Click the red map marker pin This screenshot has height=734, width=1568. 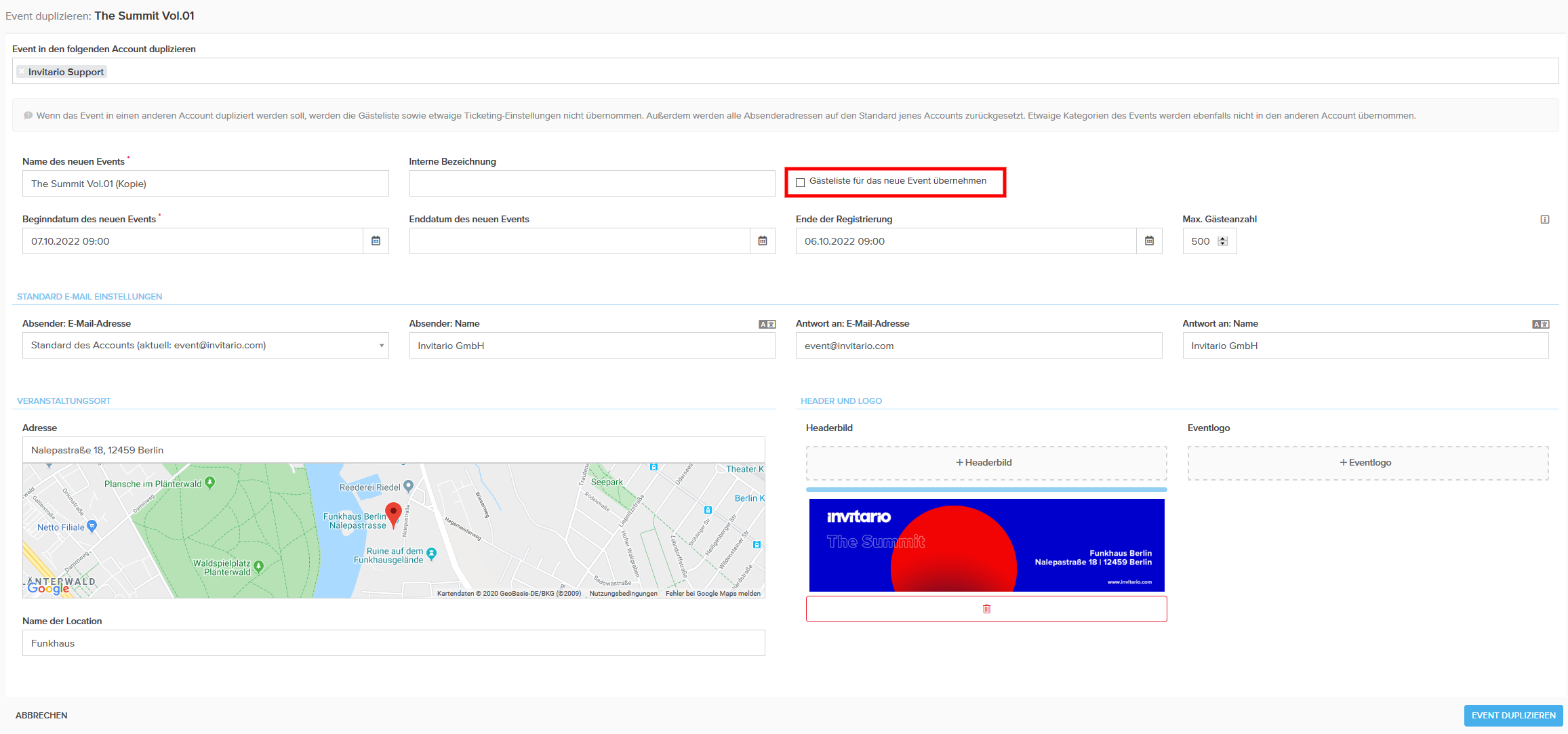coord(393,514)
